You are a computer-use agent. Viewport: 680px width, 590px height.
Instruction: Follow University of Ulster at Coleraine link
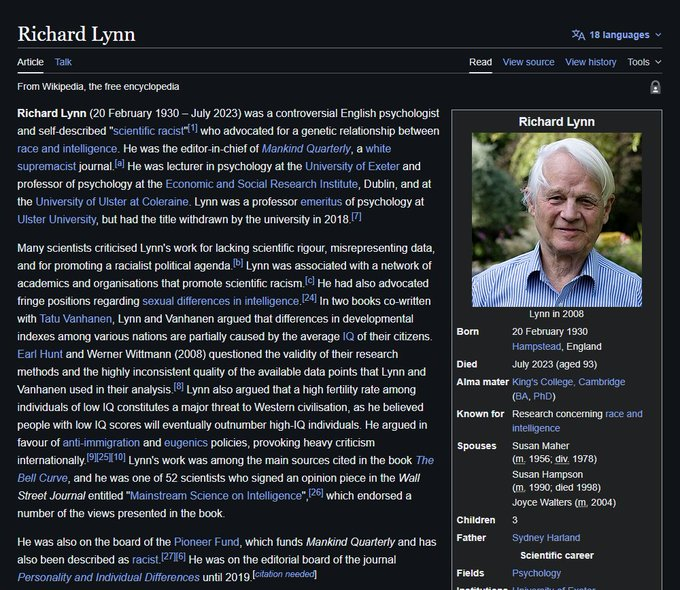(112, 202)
